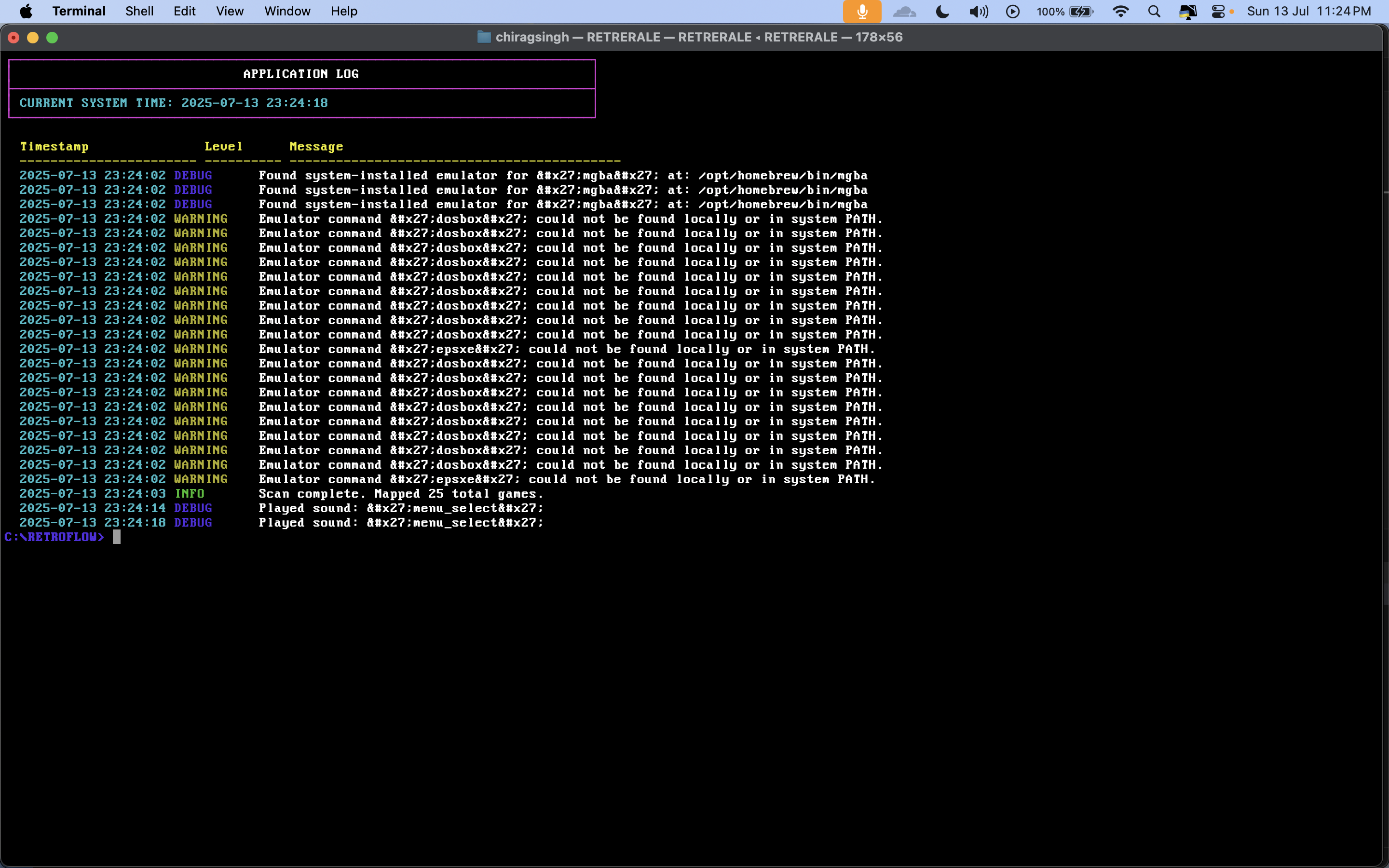Open the Window menu

click(x=287, y=12)
